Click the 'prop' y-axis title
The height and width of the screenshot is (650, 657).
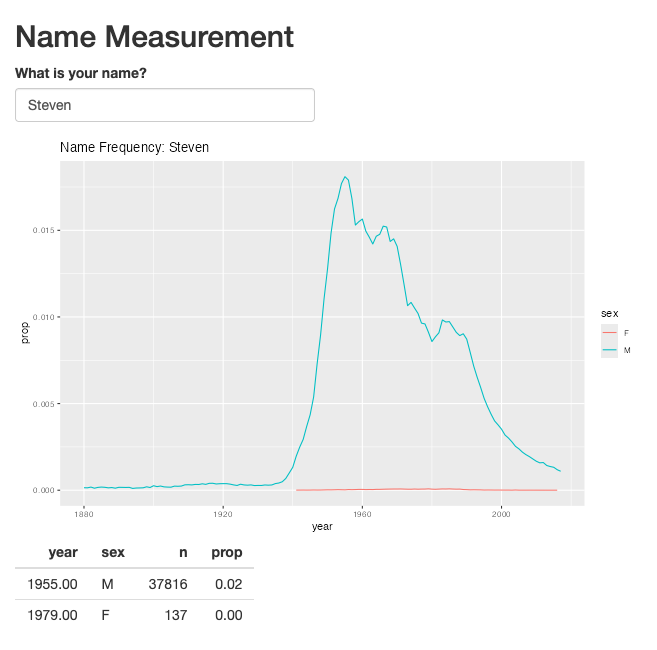25,333
